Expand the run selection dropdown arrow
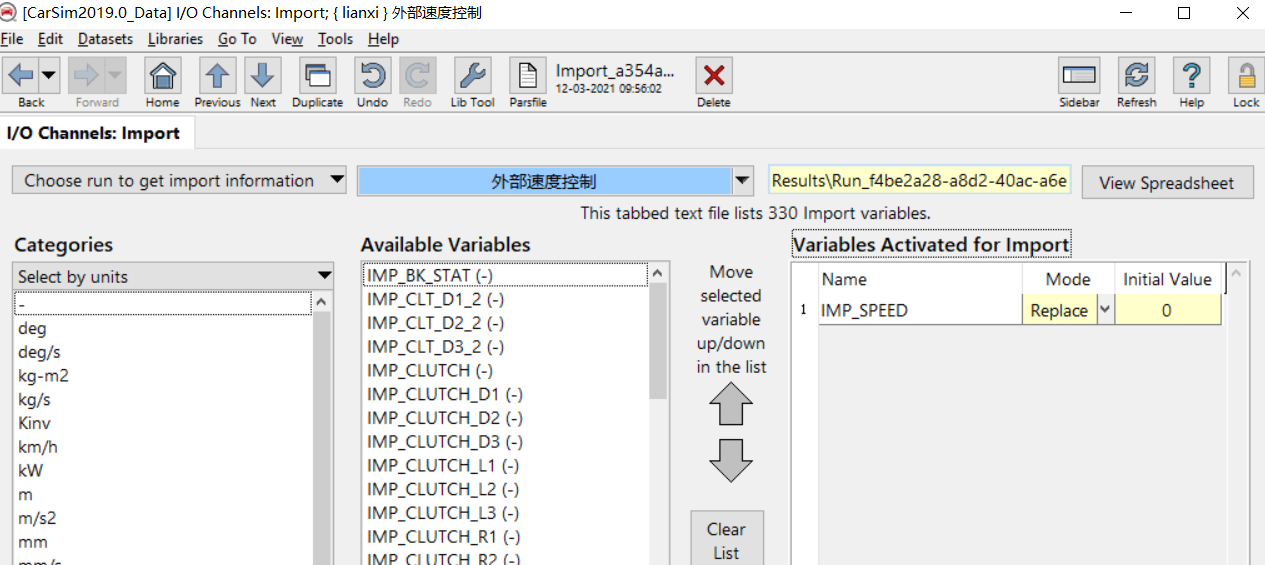Viewport: 1265px width, 565px height. [x=742, y=181]
